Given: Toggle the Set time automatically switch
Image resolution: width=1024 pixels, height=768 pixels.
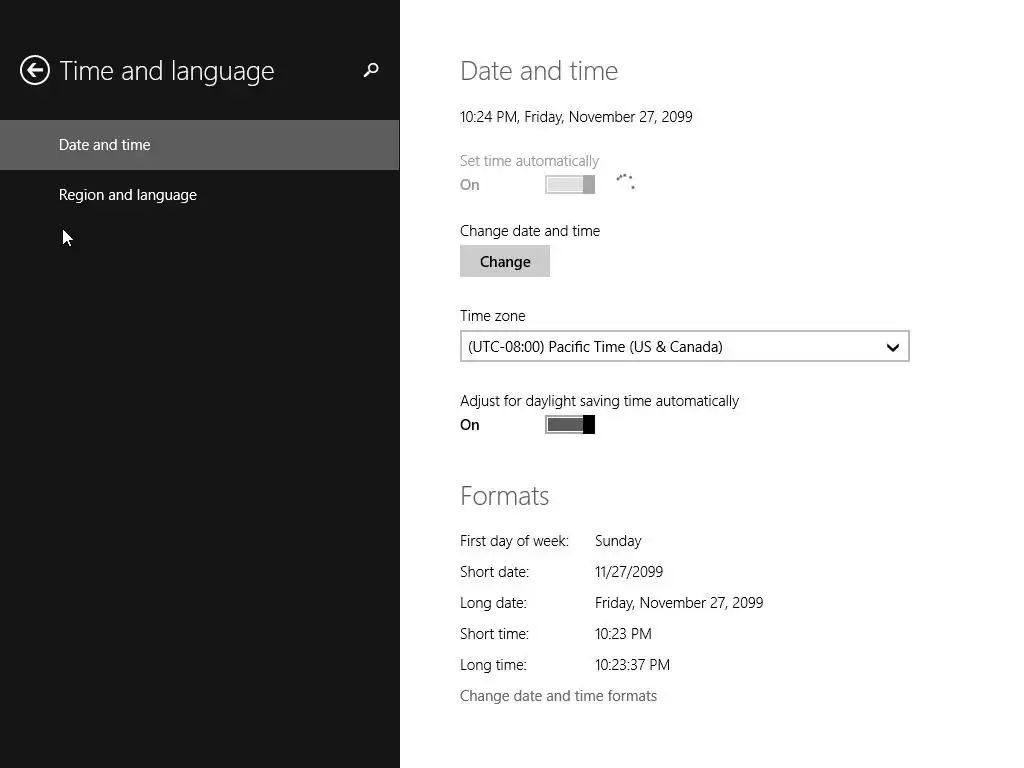Looking at the screenshot, I should [x=570, y=184].
